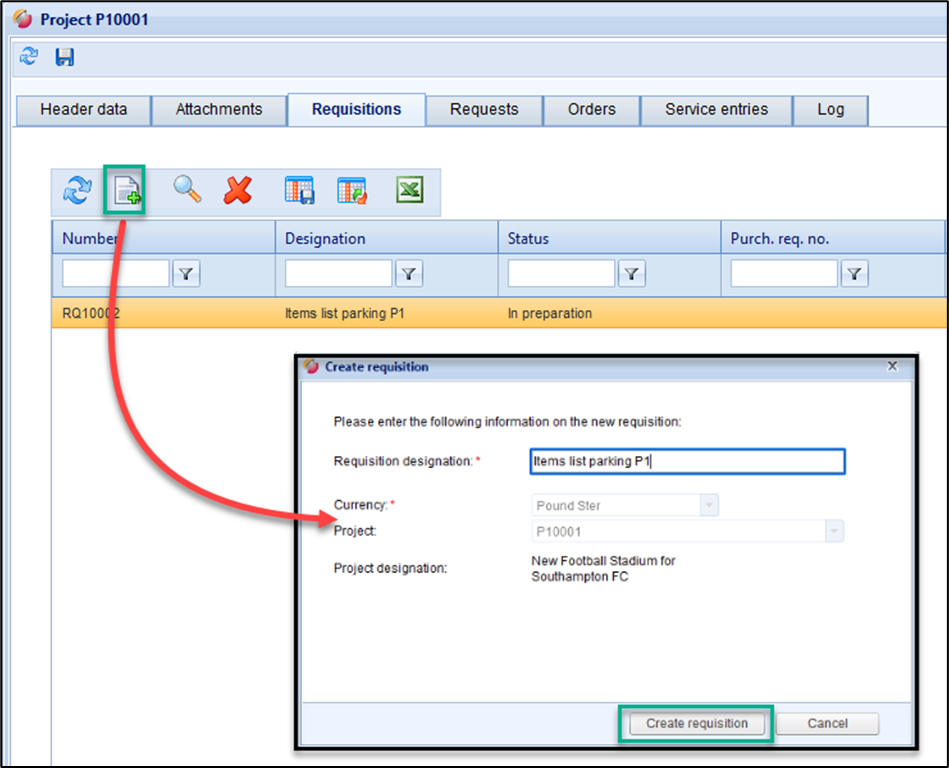Click the save icon in the top toolbar
The width and height of the screenshot is (949, 768).
pyautogui.click(x=65, y=57)
